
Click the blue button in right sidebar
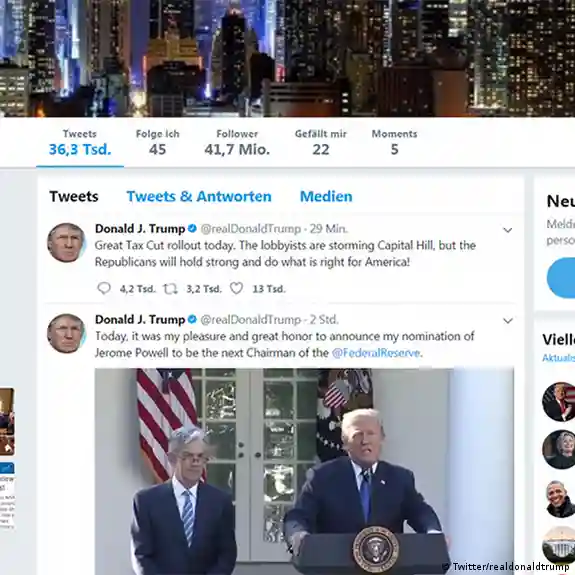561,278
